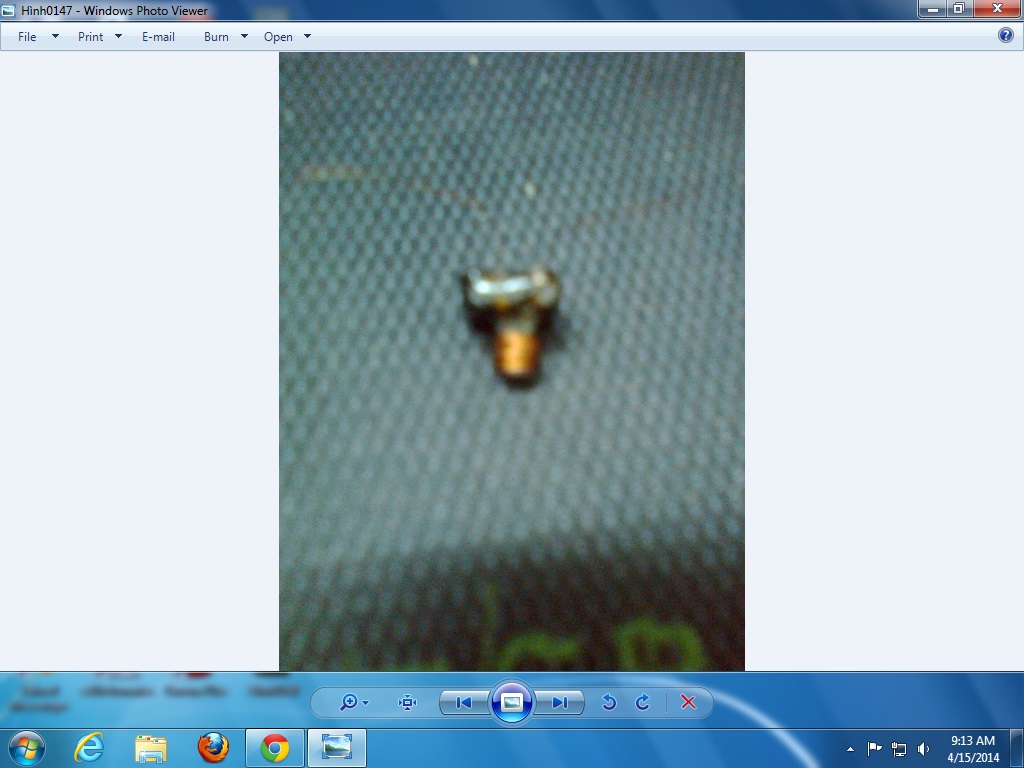Open Photo Viewer help icon

(1006, 35)
